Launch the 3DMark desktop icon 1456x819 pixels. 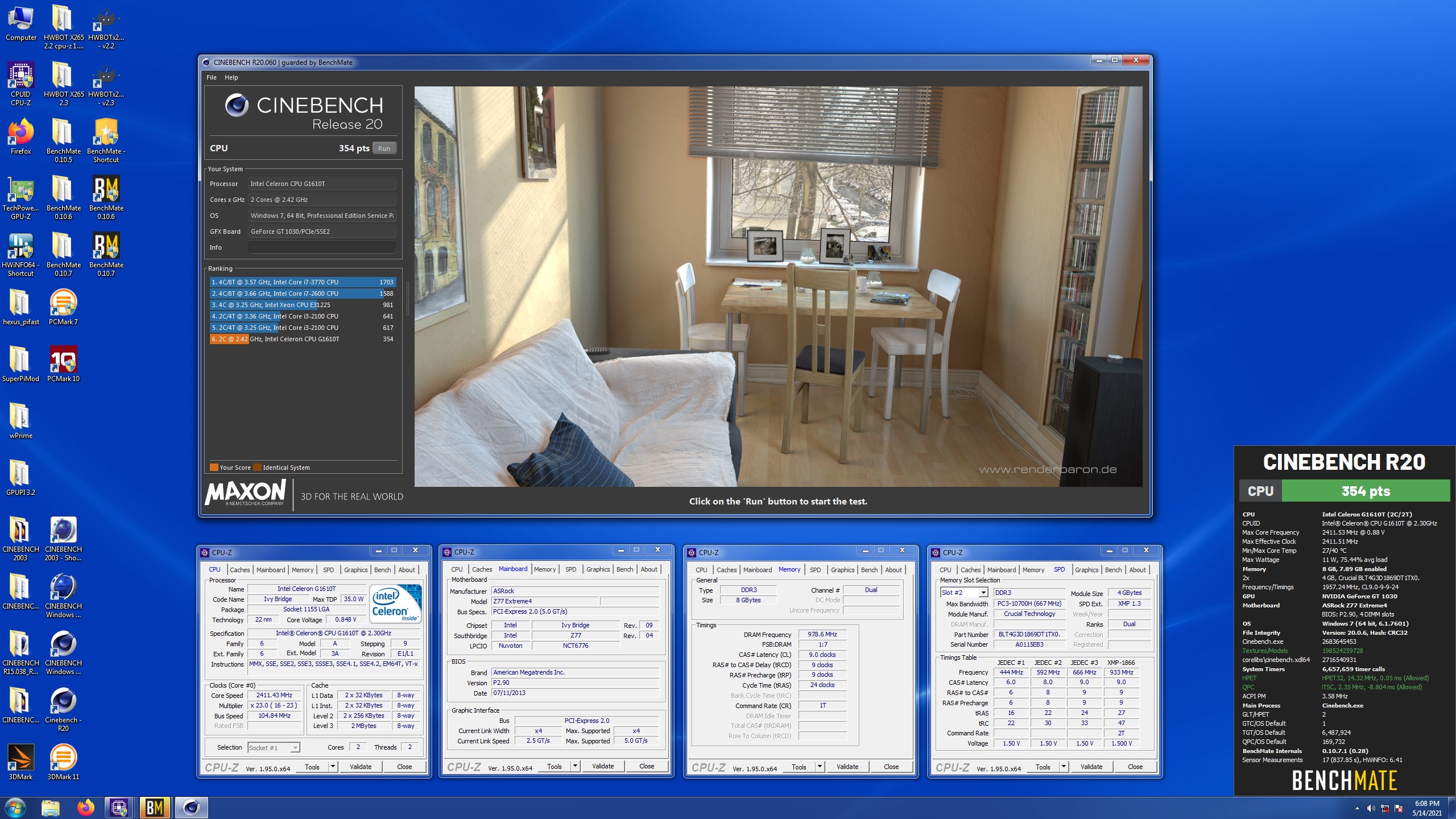tap(20, 762)
